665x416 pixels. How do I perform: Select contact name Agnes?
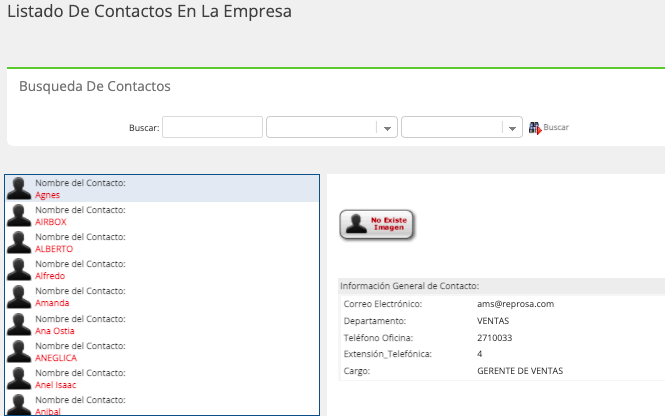coord(48,195)
